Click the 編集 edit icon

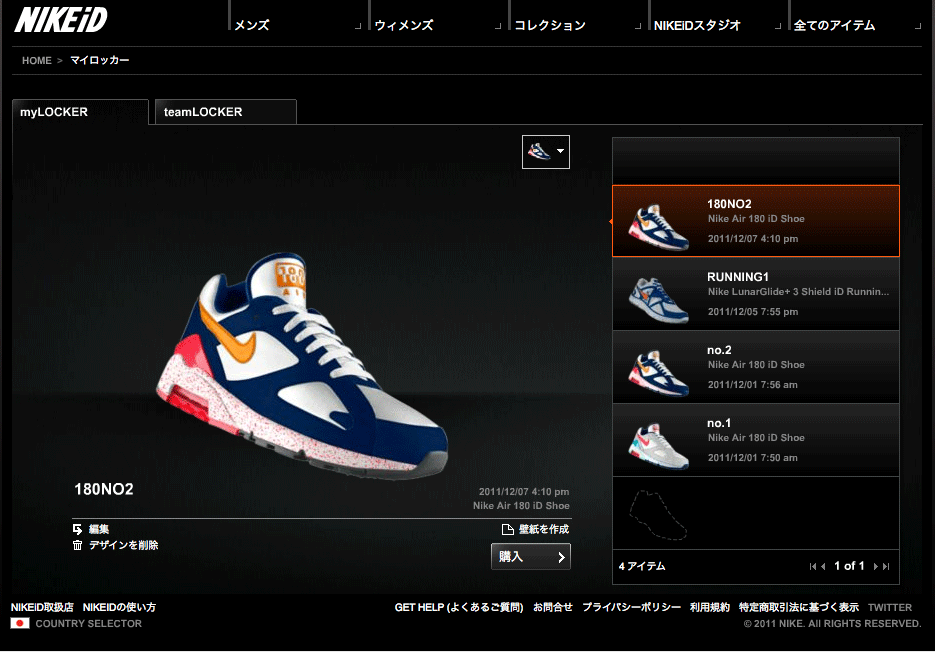click(x=78, y=529)
